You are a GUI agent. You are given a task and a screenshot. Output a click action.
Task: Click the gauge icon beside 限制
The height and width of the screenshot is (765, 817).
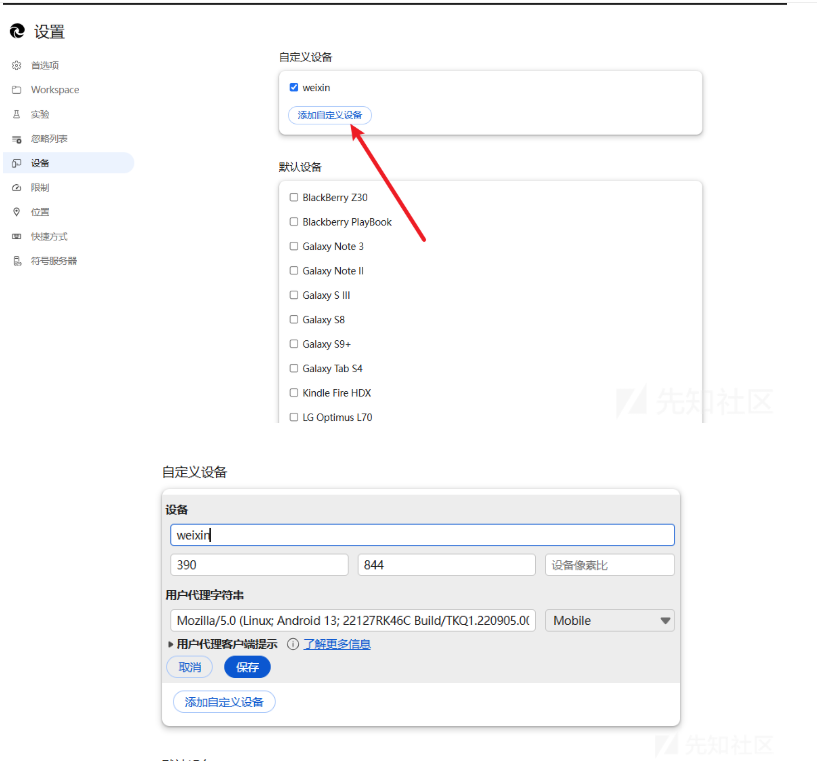point(17,188)
